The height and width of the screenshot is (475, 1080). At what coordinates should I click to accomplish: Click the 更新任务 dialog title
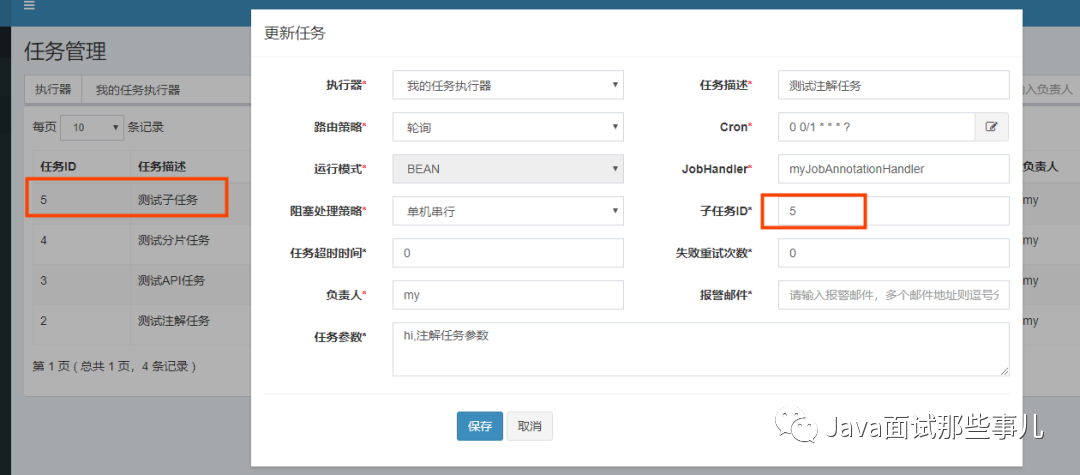pos(295,33)
